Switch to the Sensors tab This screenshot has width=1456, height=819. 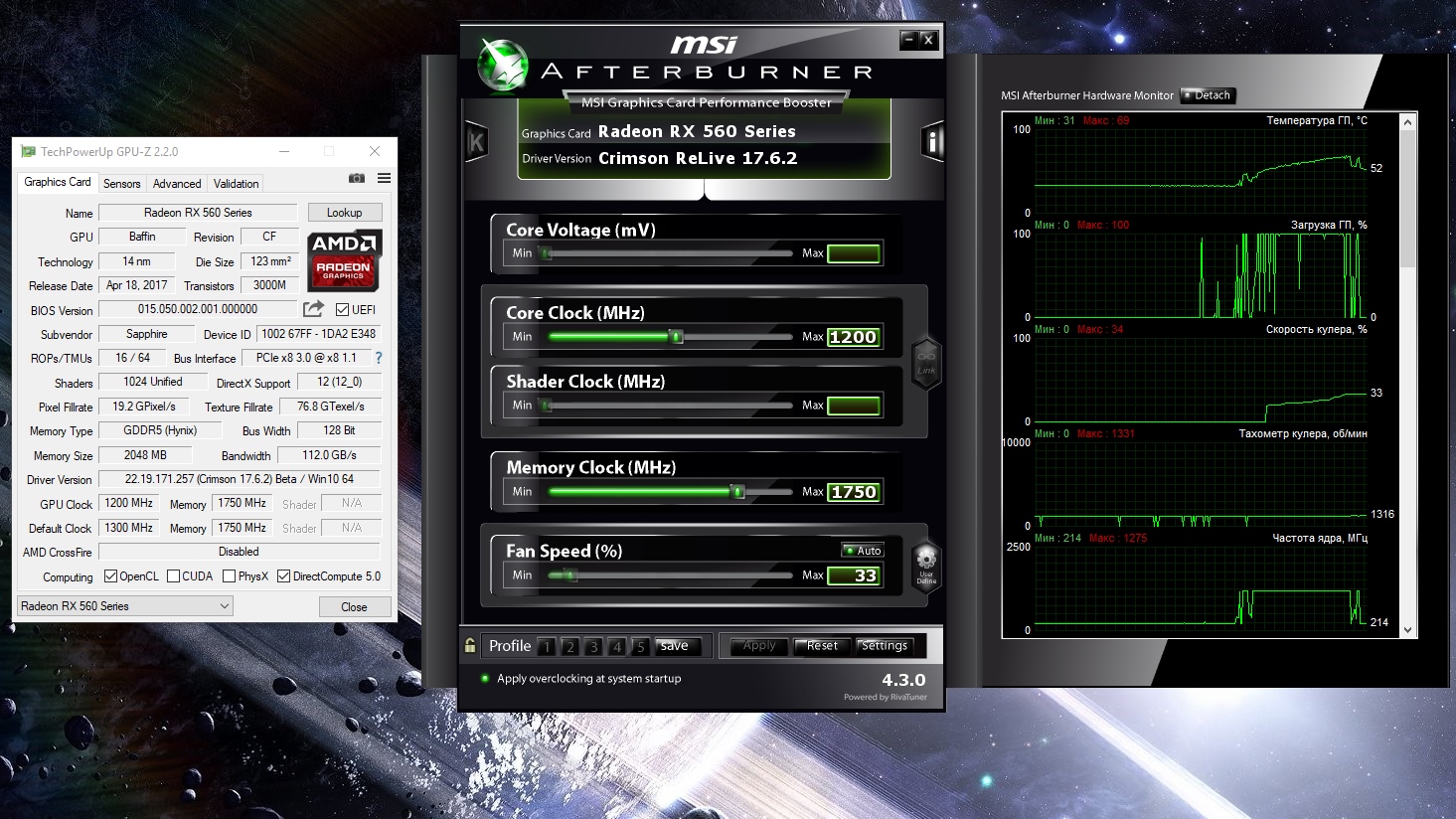tap(121, 183)
